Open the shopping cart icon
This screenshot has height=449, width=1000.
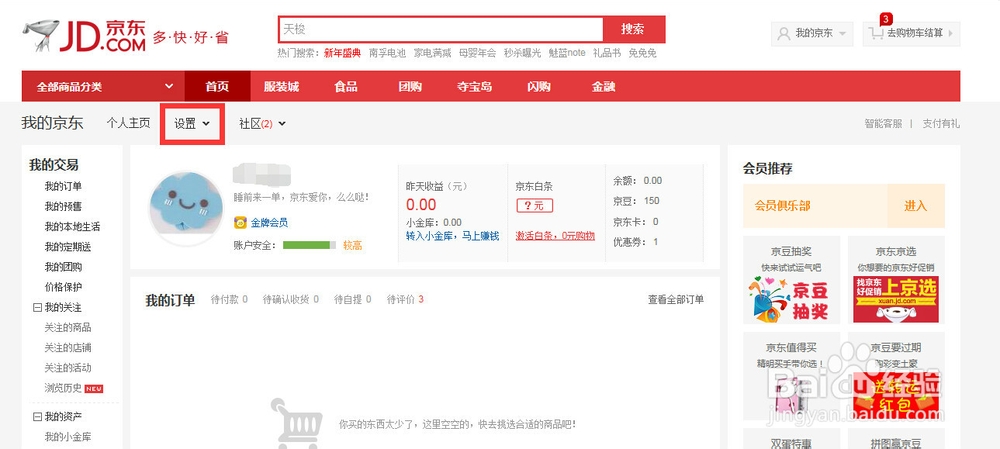point(876,33)
